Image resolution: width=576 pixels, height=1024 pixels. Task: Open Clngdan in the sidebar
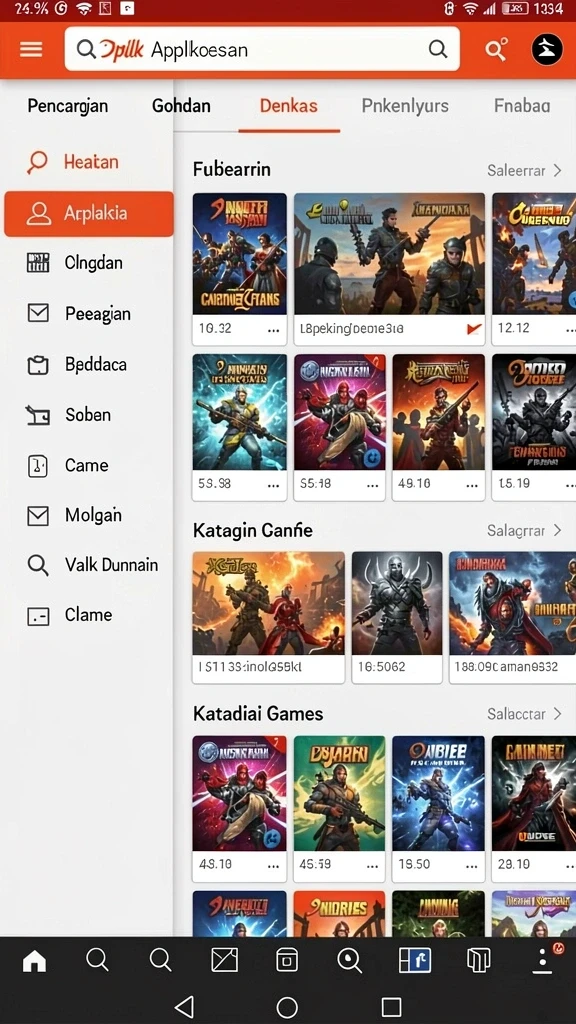[93, 263]
